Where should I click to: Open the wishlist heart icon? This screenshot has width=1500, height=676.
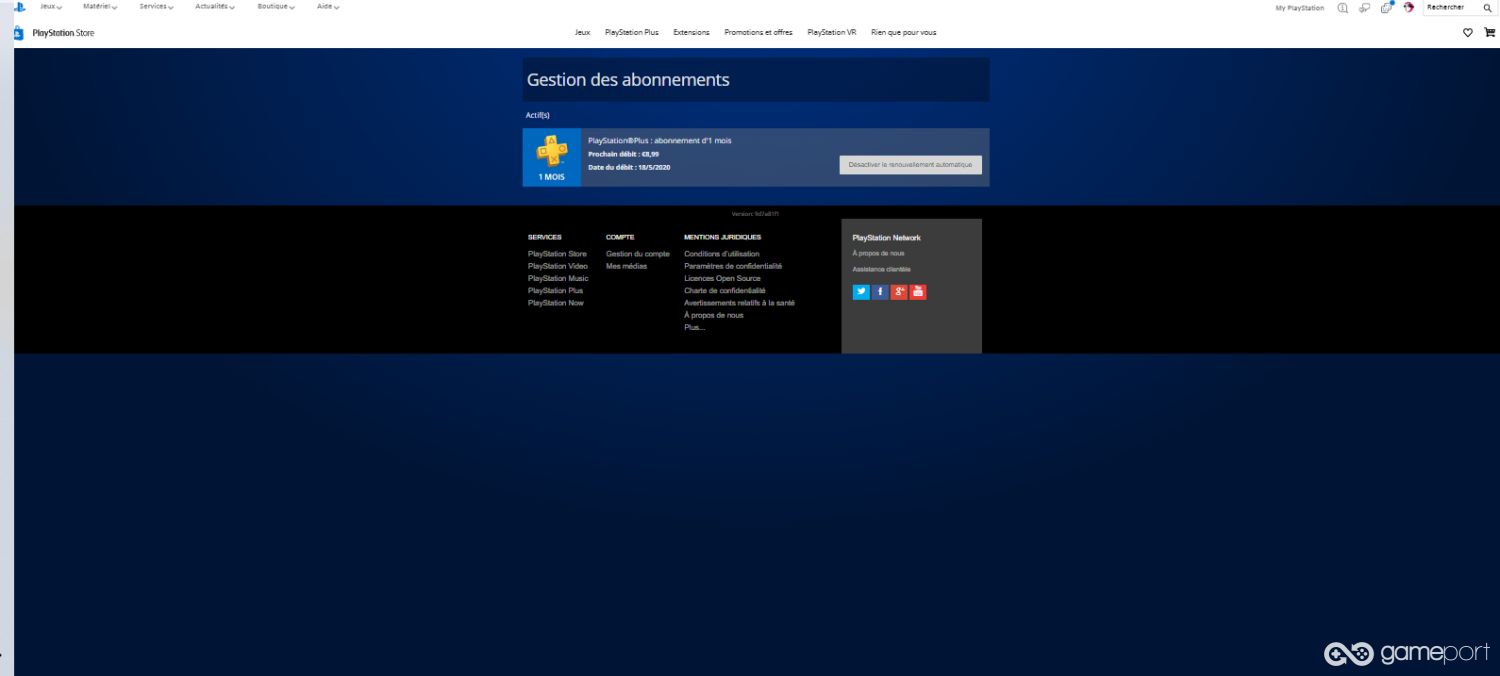[x=1468, y=32]
